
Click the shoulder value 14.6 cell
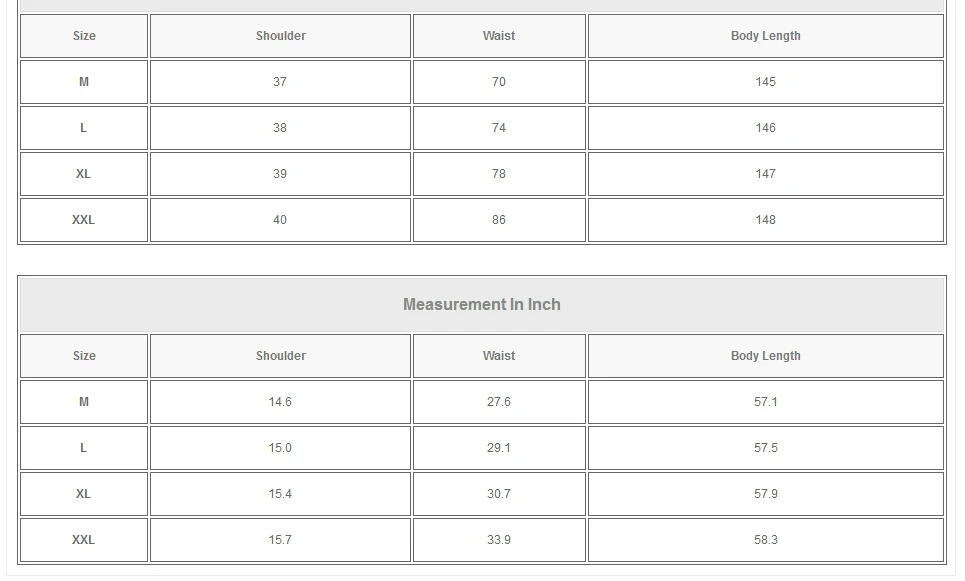click(x=280, y=402)
